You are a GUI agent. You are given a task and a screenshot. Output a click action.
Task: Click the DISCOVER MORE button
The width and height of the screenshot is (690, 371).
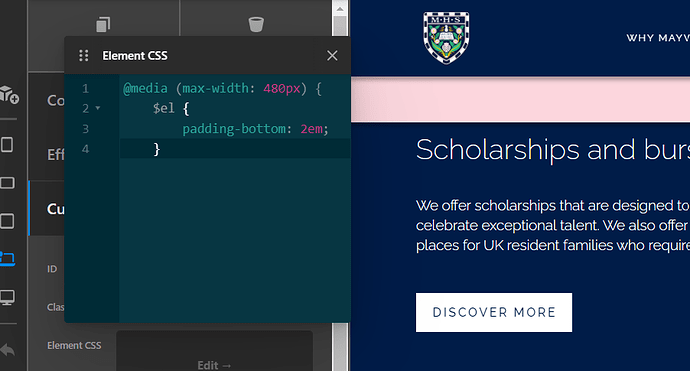[494, 312]
